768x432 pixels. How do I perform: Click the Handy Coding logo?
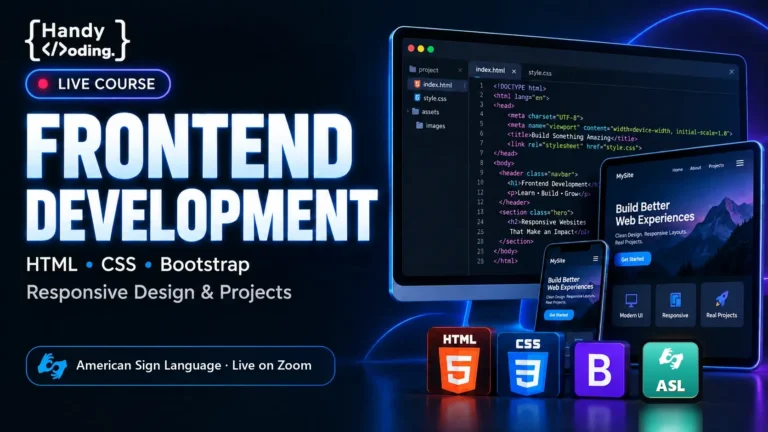coord(77,40)
